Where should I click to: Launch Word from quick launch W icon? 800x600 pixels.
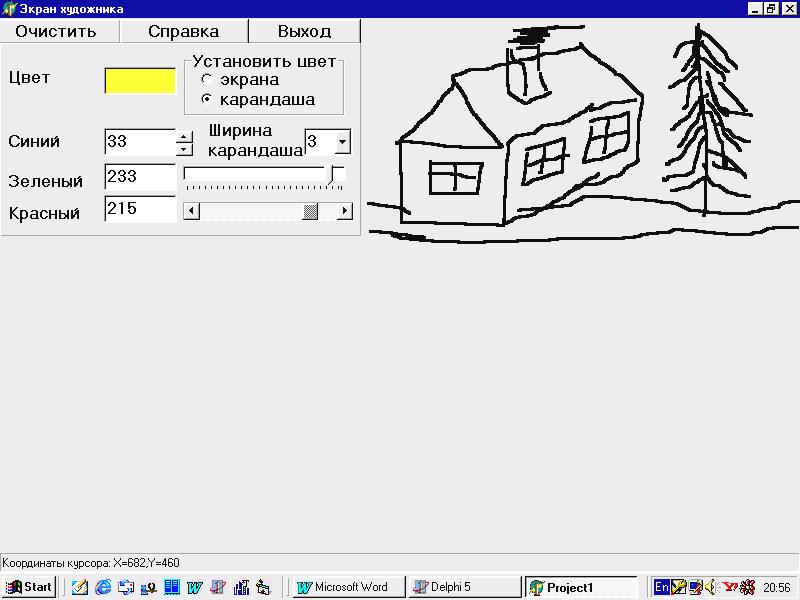tap(194, 587)
